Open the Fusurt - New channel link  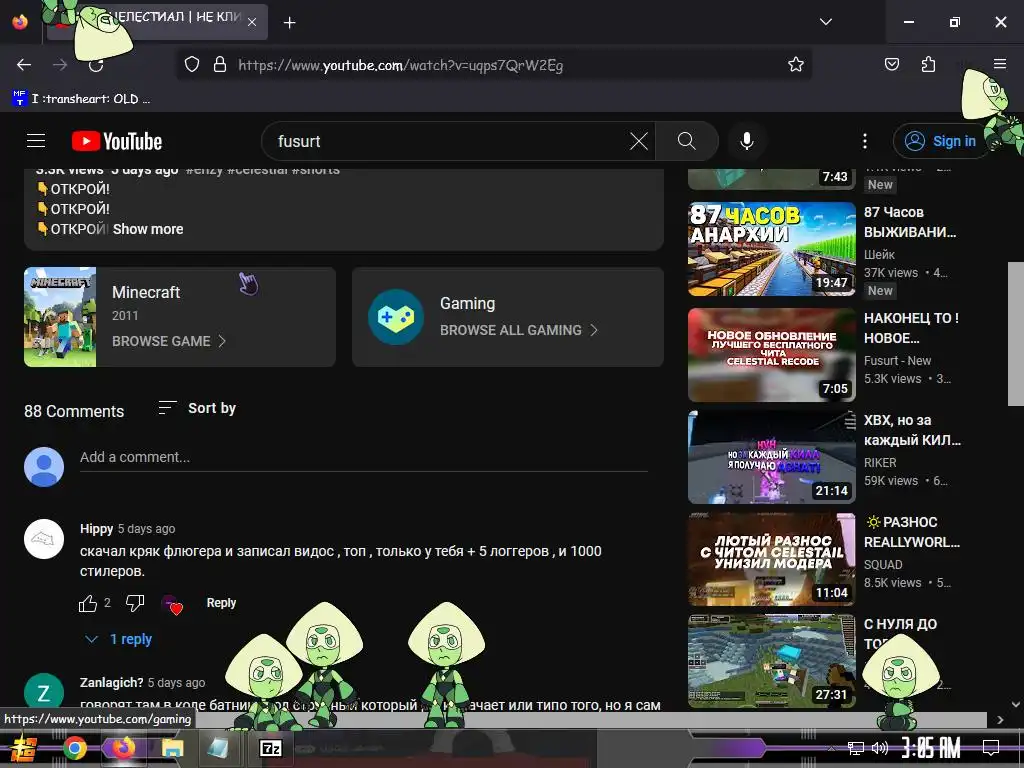point(897,360)
